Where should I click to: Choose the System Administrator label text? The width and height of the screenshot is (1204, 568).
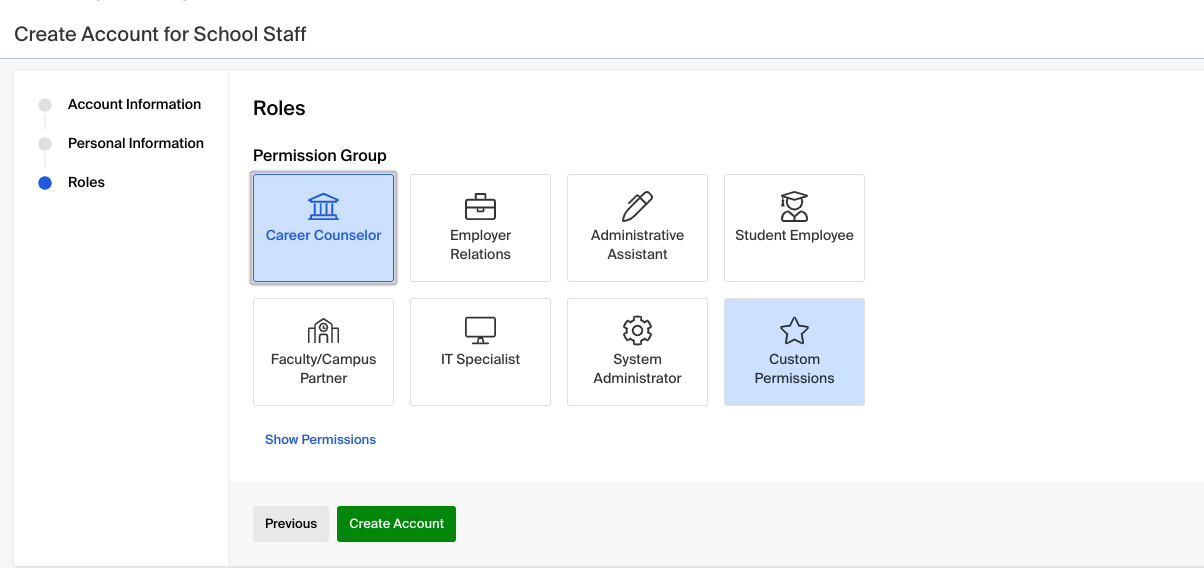pos(637,369)
